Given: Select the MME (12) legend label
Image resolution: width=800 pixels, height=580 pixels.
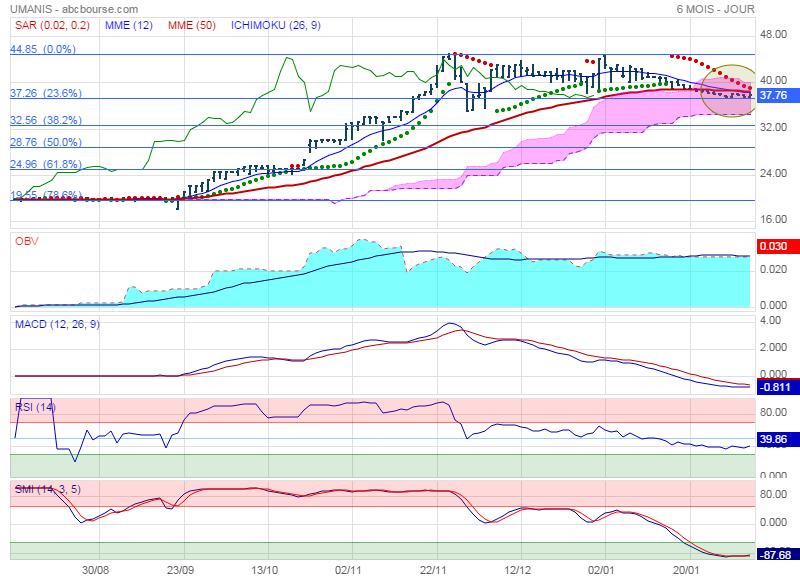Looking at the screenshot, I should pos(129,25).
